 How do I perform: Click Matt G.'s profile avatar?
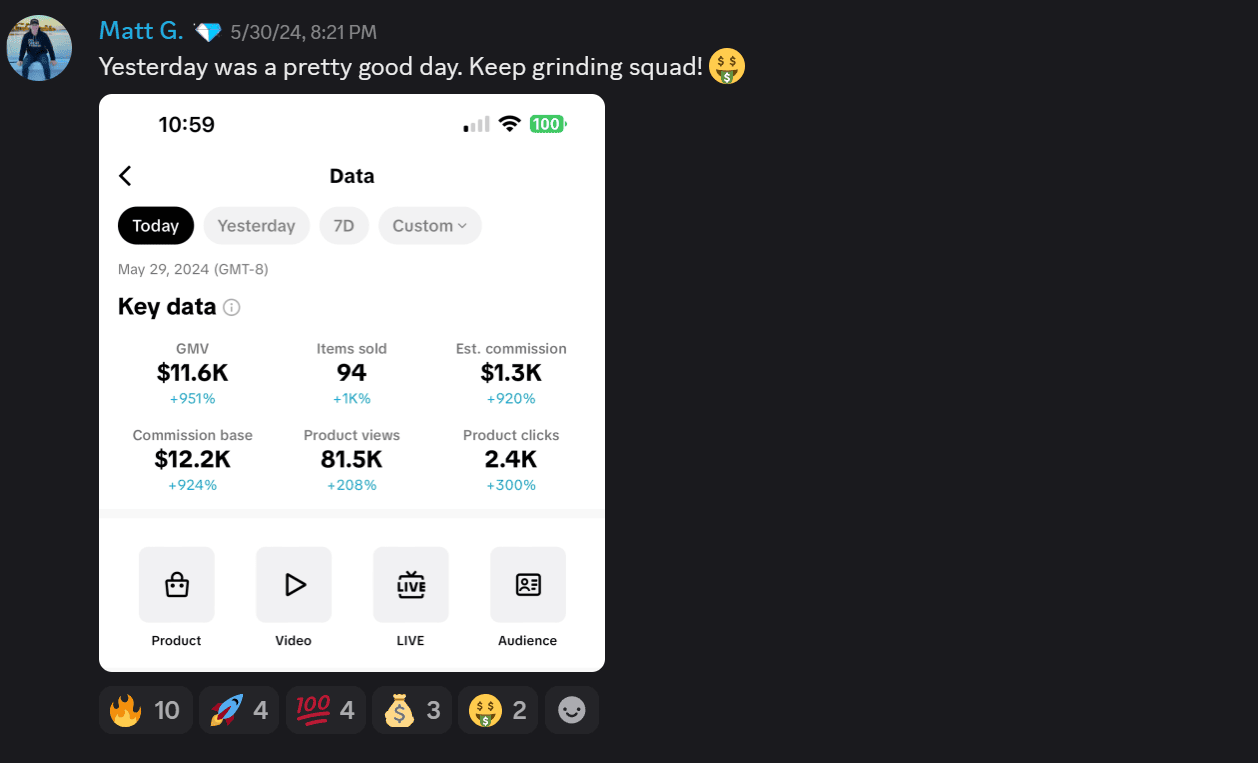(39, 48)
